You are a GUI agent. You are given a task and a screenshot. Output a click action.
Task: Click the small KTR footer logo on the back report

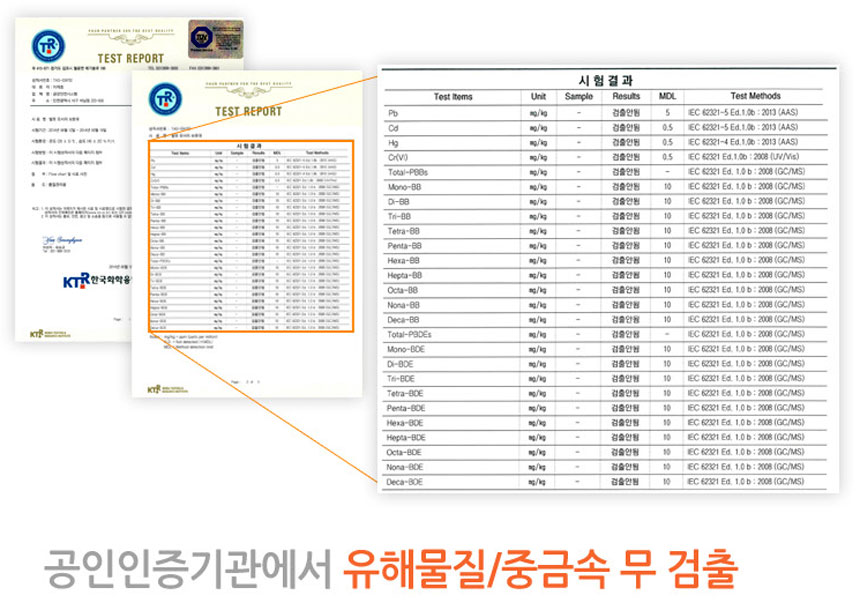click(x=37, y=333)
